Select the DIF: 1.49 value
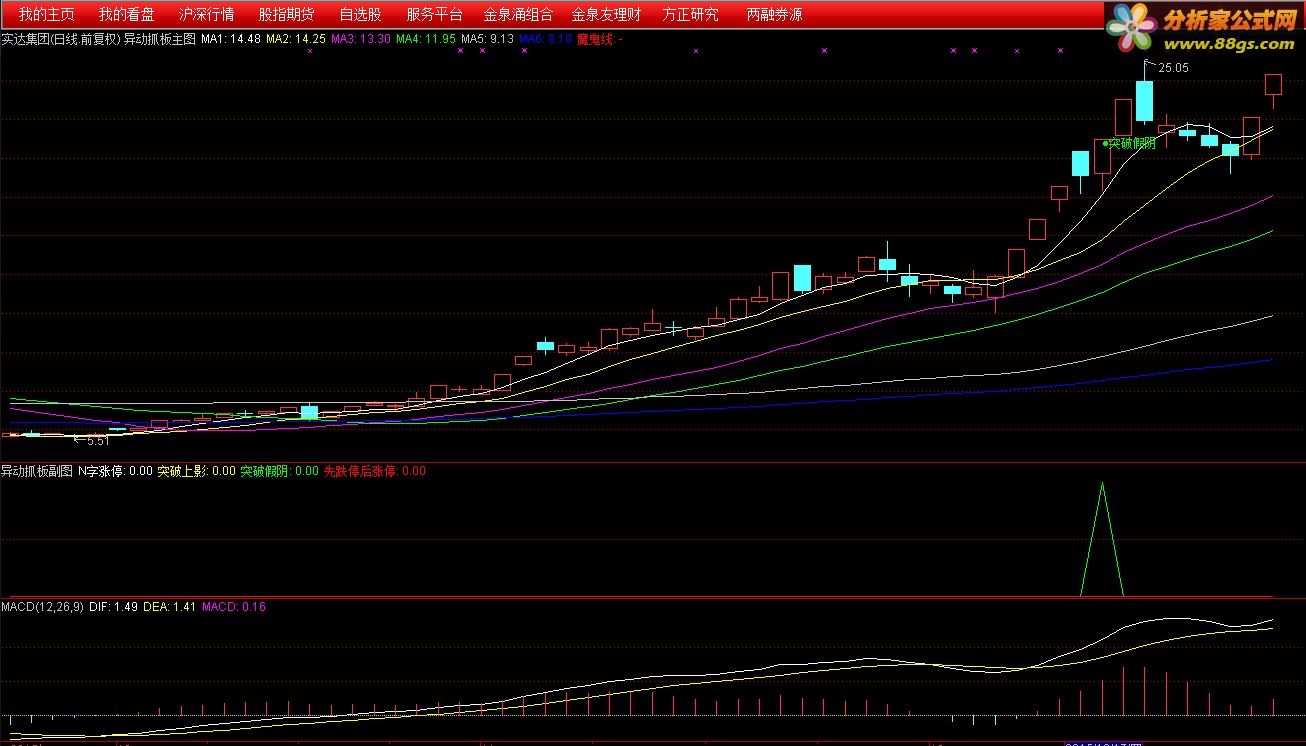The height and width of the screenshot is (746, 1306). tap(113, 606)
